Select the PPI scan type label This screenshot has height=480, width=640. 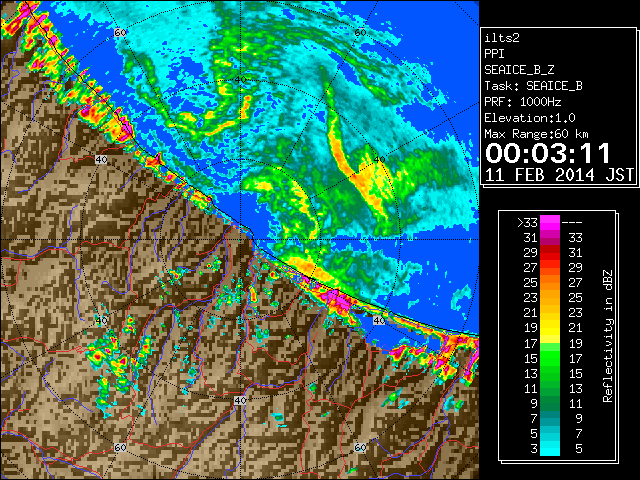pyautogui.click(x=494, y=54)
